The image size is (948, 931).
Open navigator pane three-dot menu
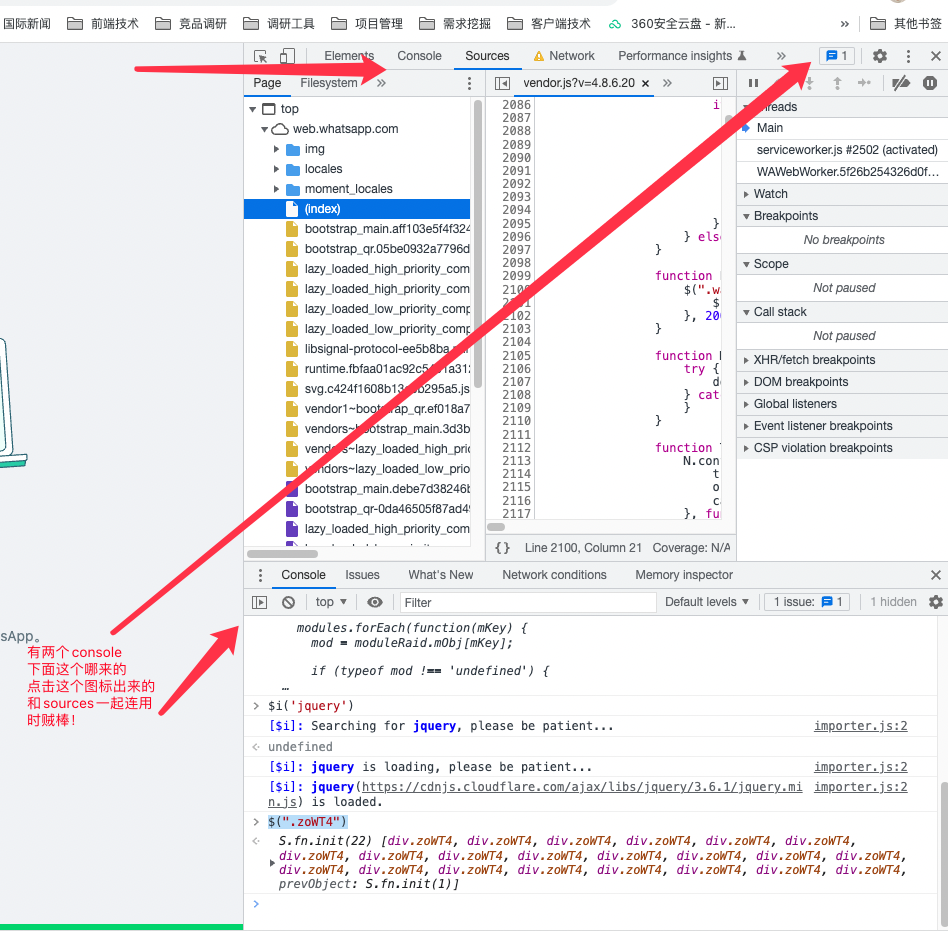469,83
